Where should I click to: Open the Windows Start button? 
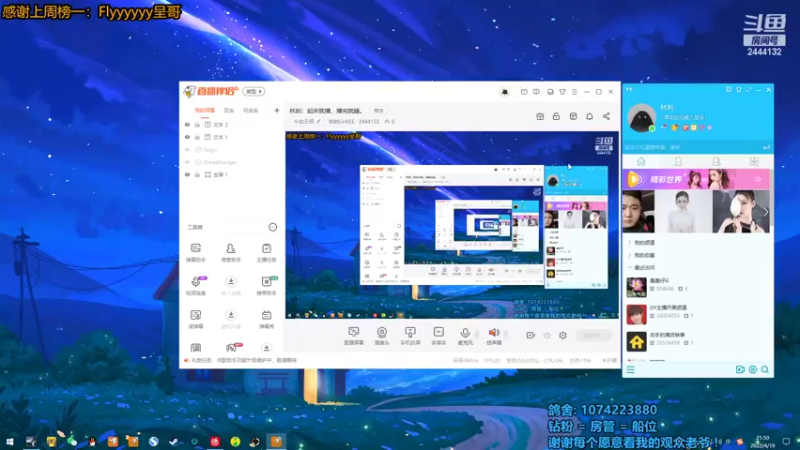click(x=10, y=441)
